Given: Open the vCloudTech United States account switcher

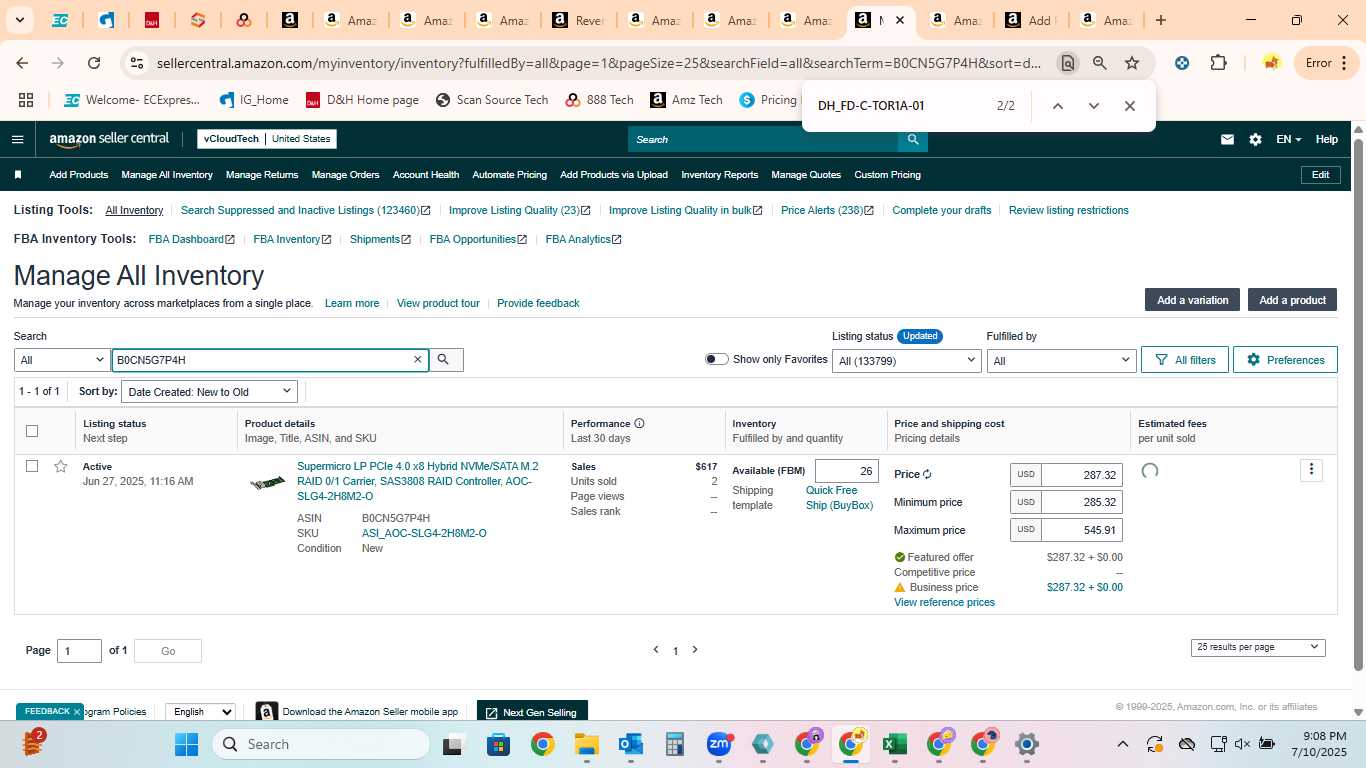Looking at the screenshot, I should click(266, 139).
